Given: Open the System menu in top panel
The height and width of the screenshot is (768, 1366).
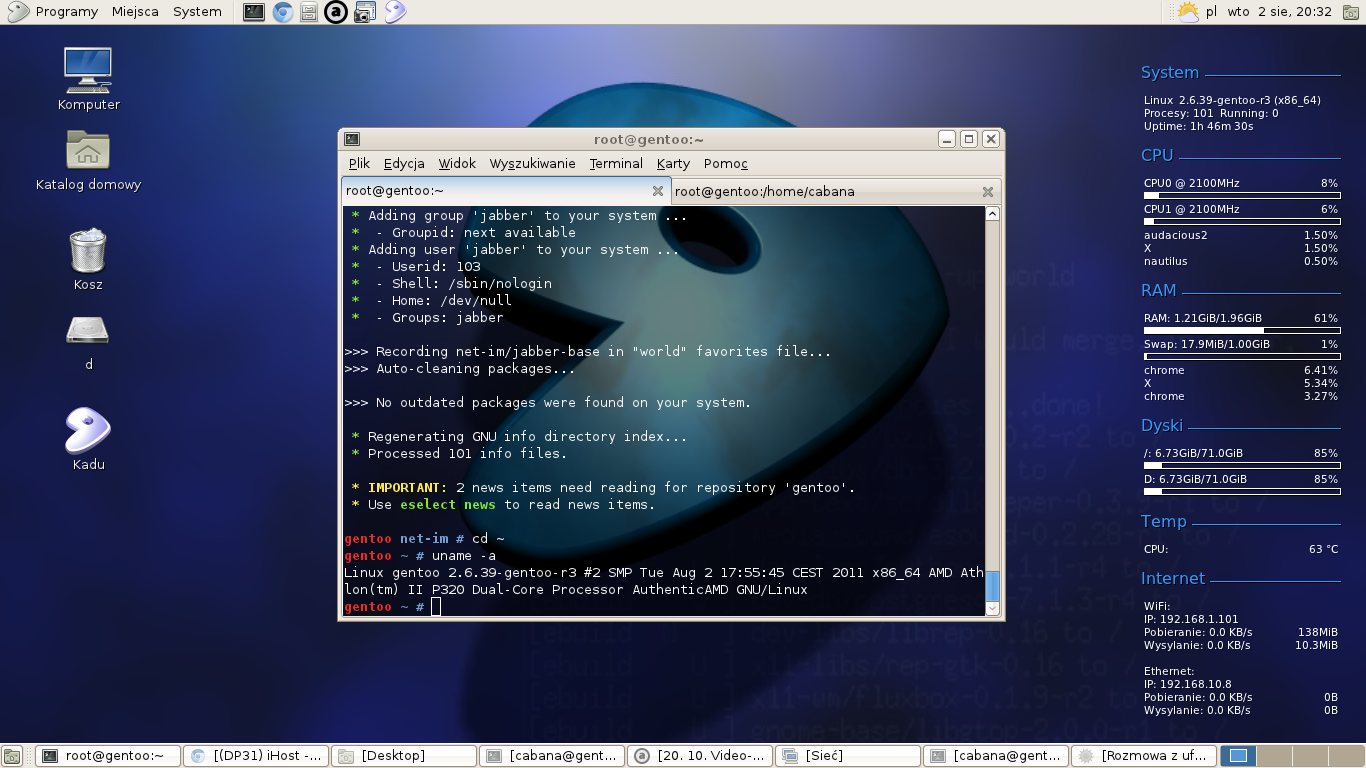Looking at the screenshot, I should (x=197, y=12).
